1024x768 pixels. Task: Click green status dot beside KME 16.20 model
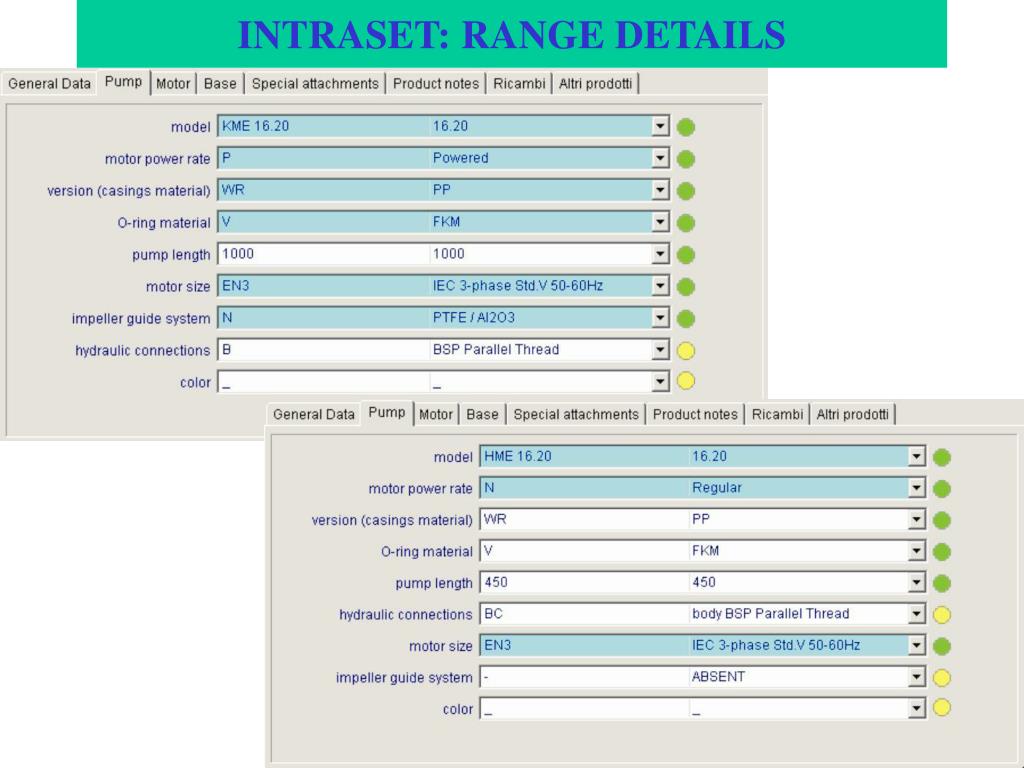(686, 127)
